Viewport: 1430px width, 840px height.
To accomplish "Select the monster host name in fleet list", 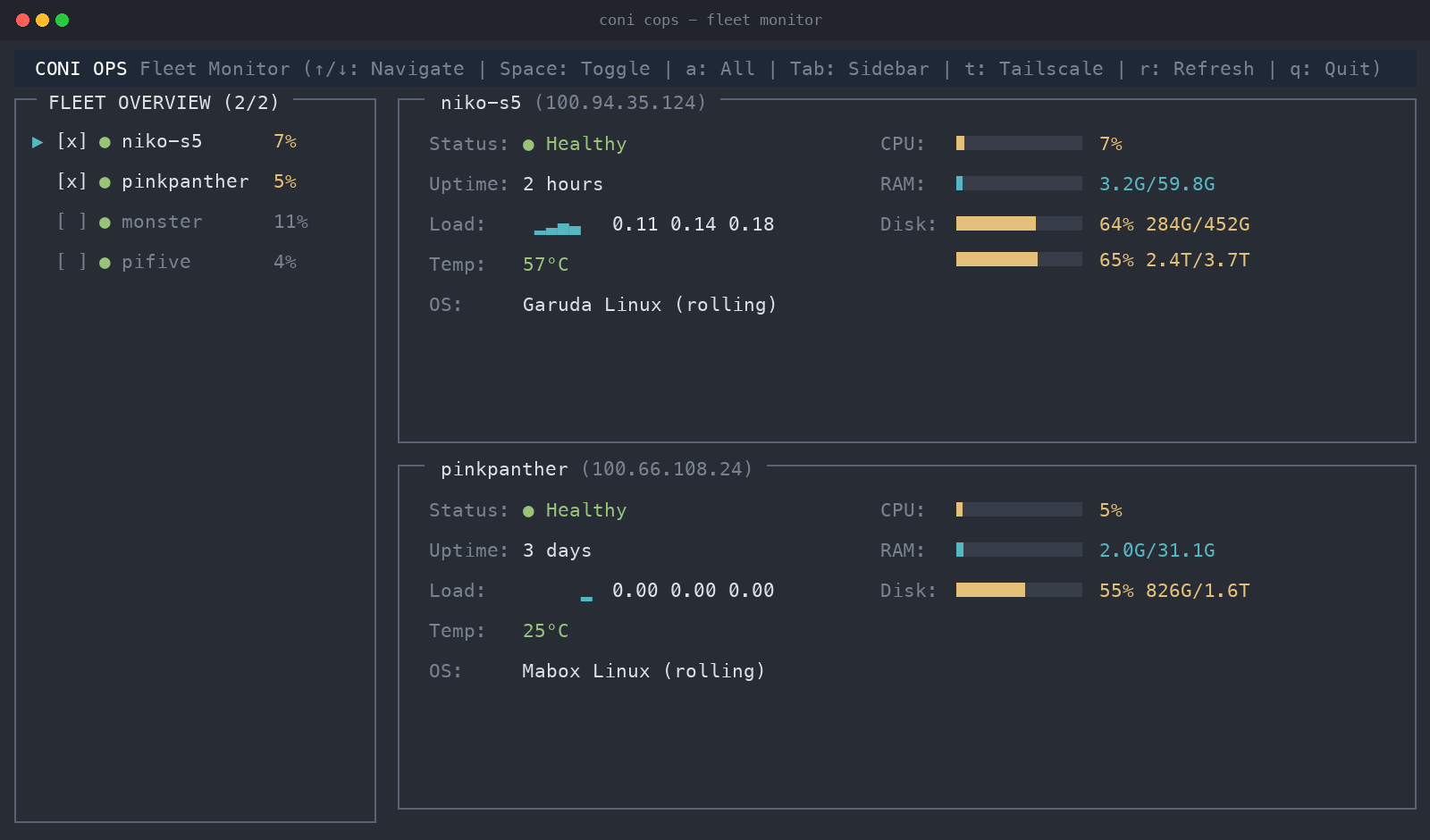I will (x=162, y=222).
